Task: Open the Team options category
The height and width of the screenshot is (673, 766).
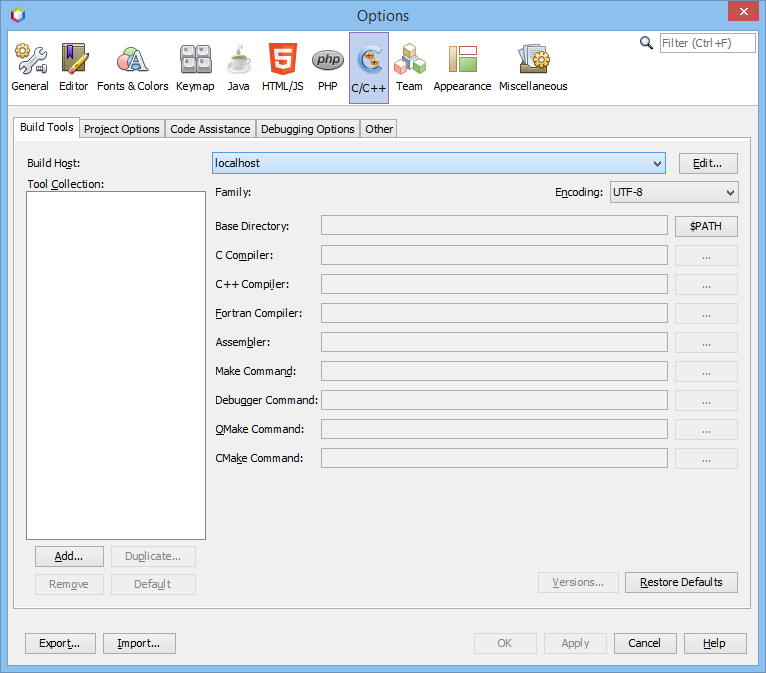Action: pos(409,67)
